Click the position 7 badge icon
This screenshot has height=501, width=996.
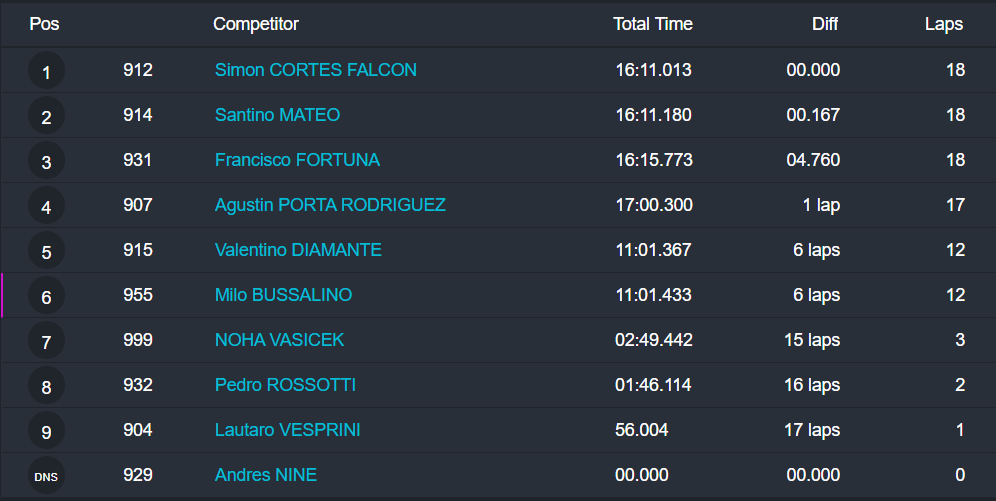[x=46, y=342]
